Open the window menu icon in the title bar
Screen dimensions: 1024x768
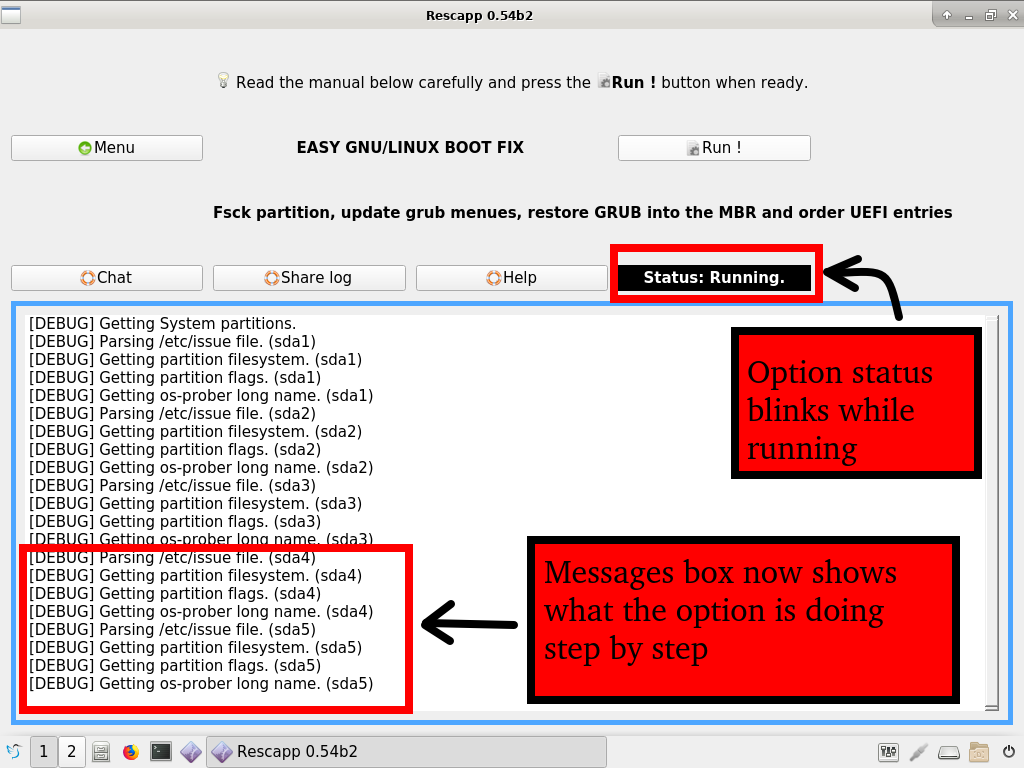point(11,14)
